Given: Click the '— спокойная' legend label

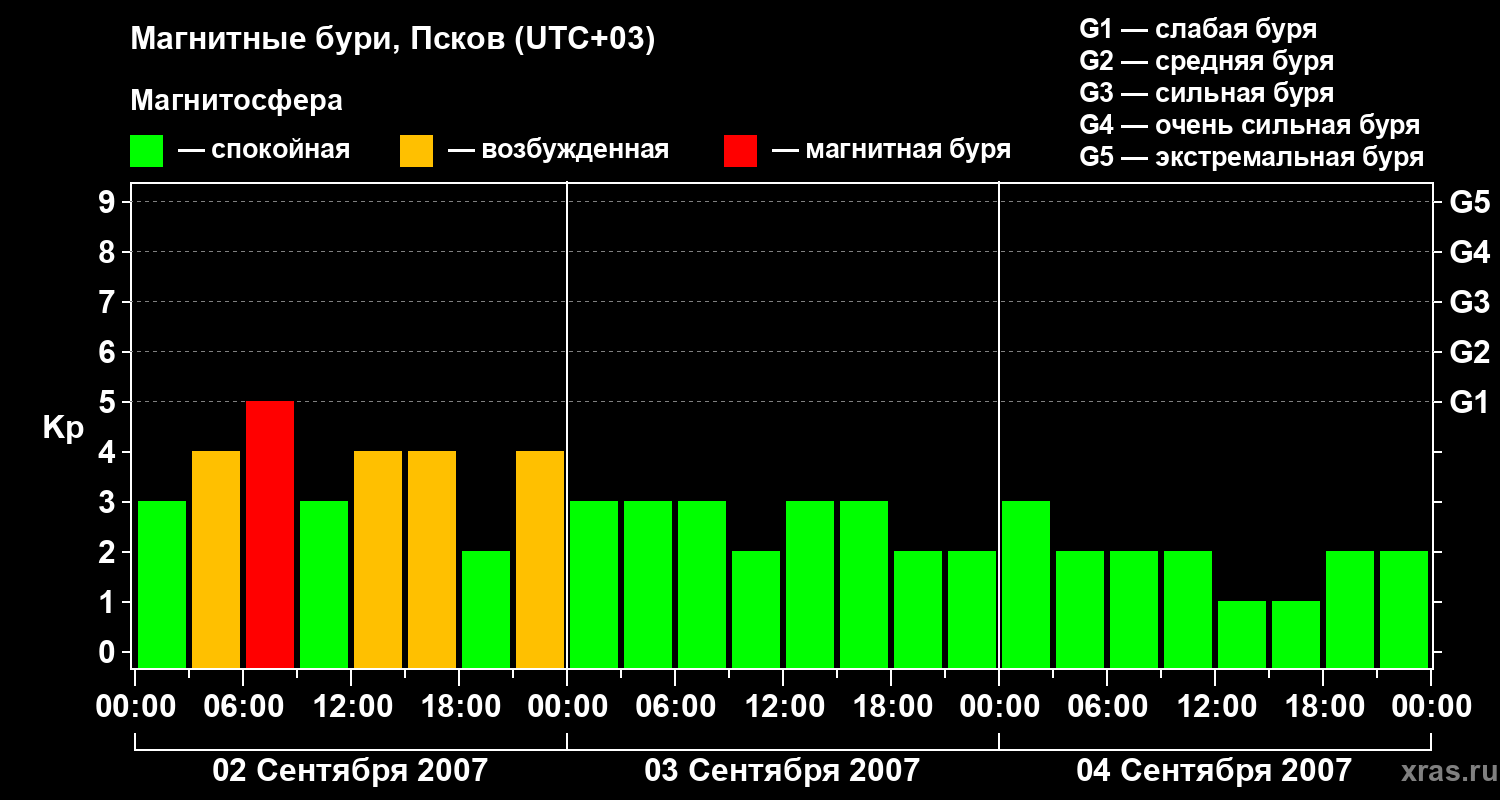Looking at the screenshot, I should coord(264,150).
